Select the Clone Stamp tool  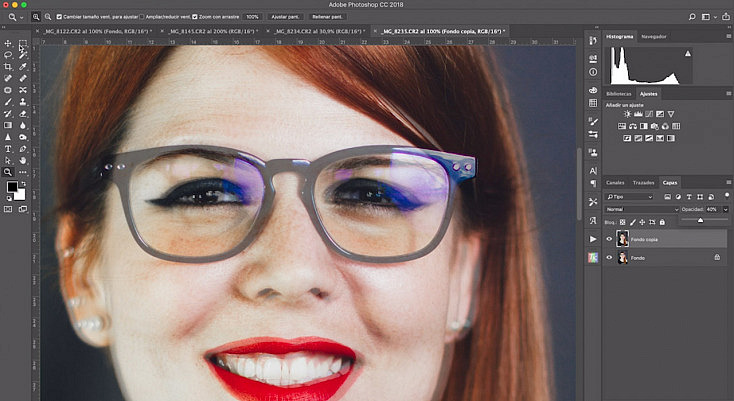(x=22, y=102)
